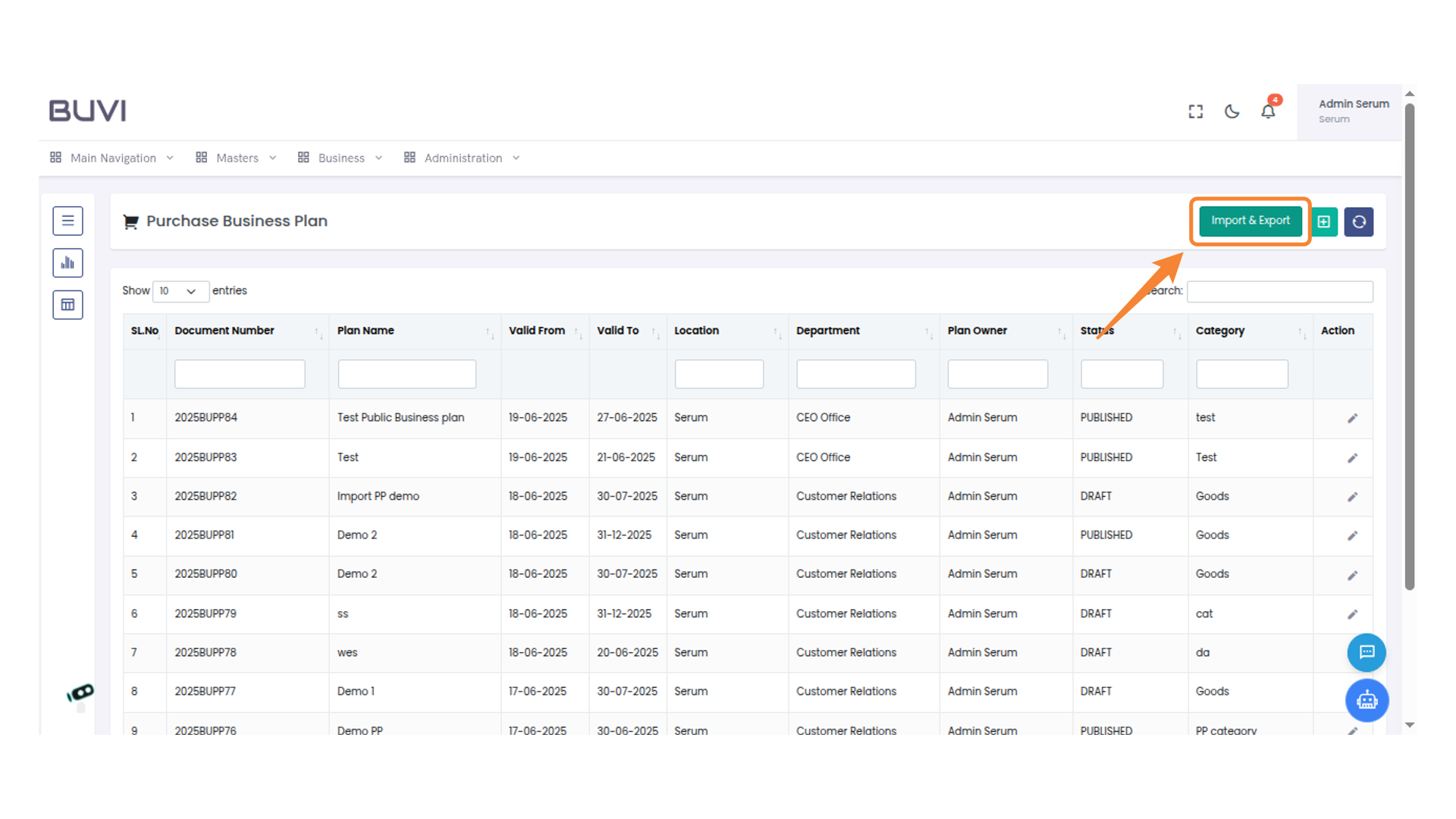Open notifications via the bell icon

point(1268,111)
